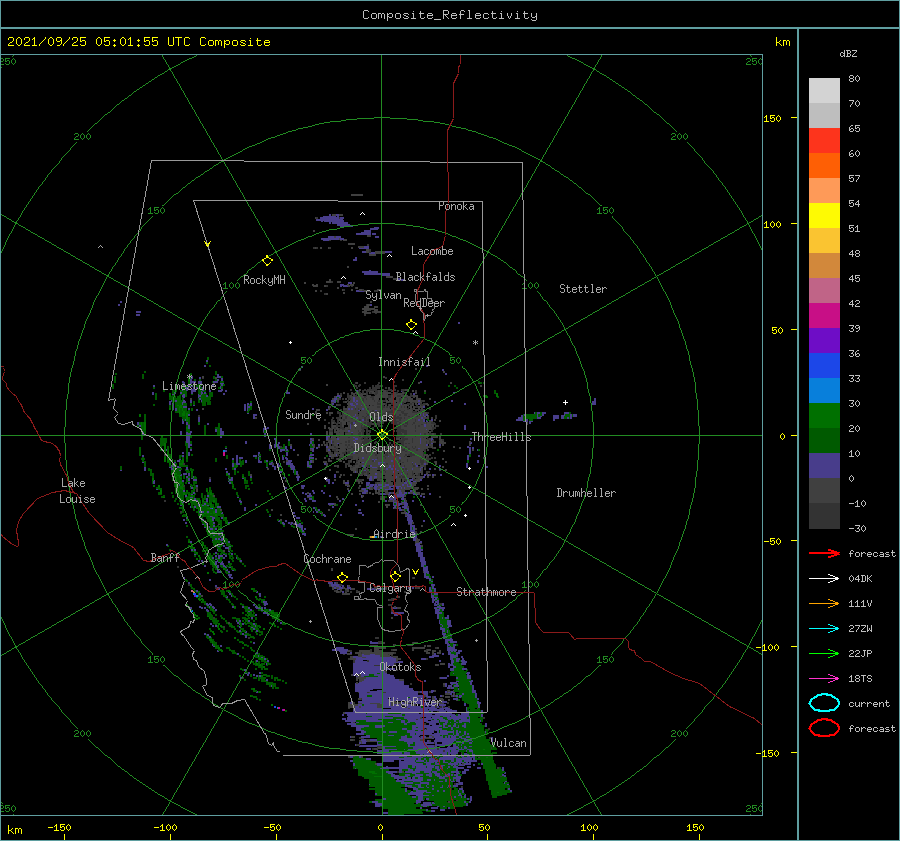Click the red forecast arrow in legend
Image resolution: width=900 pixels, height=841 pixels.
[824, 553]
